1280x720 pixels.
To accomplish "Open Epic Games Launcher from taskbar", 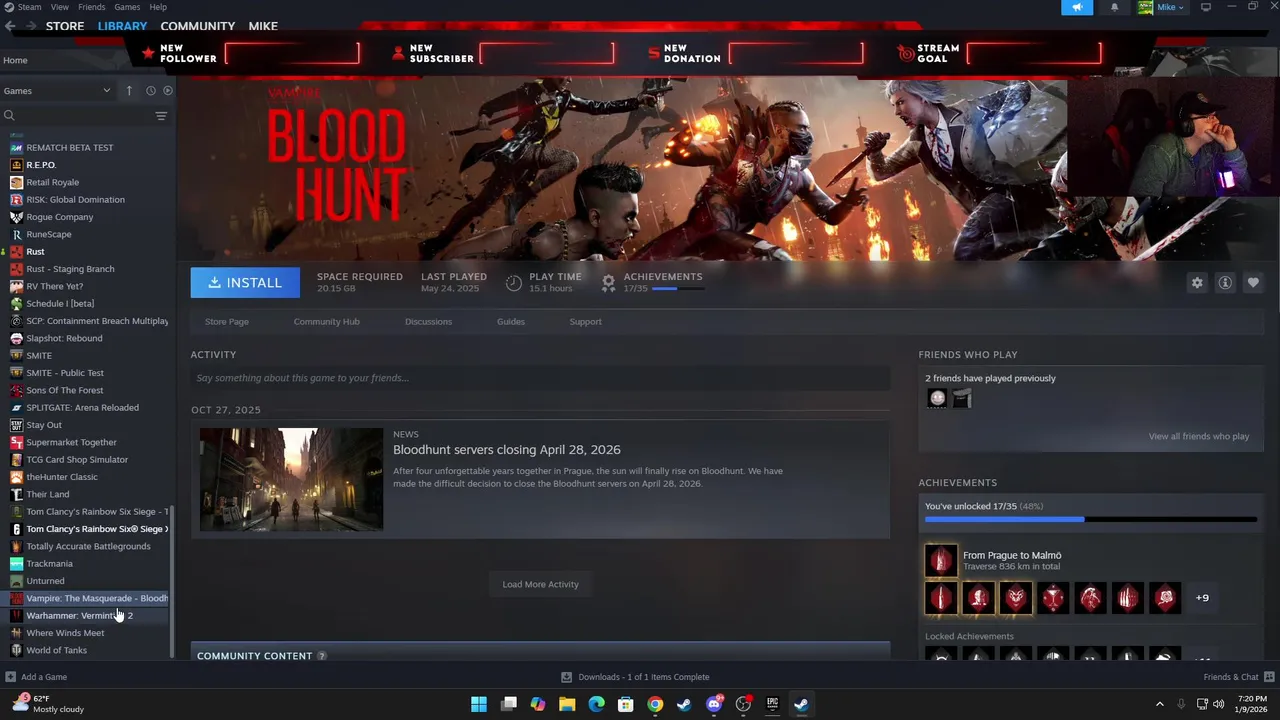I will point(772,704).
